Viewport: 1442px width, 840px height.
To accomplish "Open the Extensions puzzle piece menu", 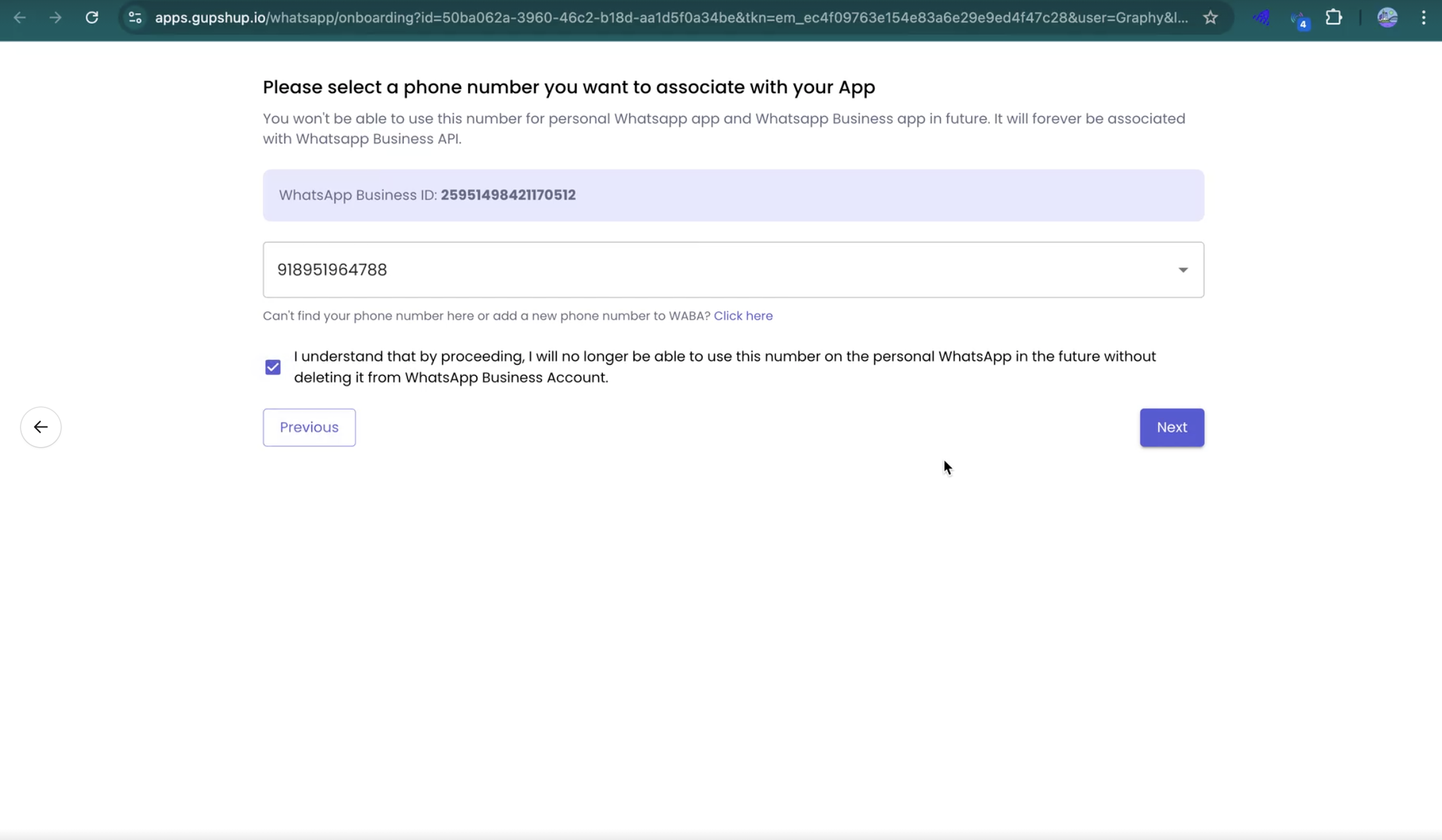I will click(1334, 18).
